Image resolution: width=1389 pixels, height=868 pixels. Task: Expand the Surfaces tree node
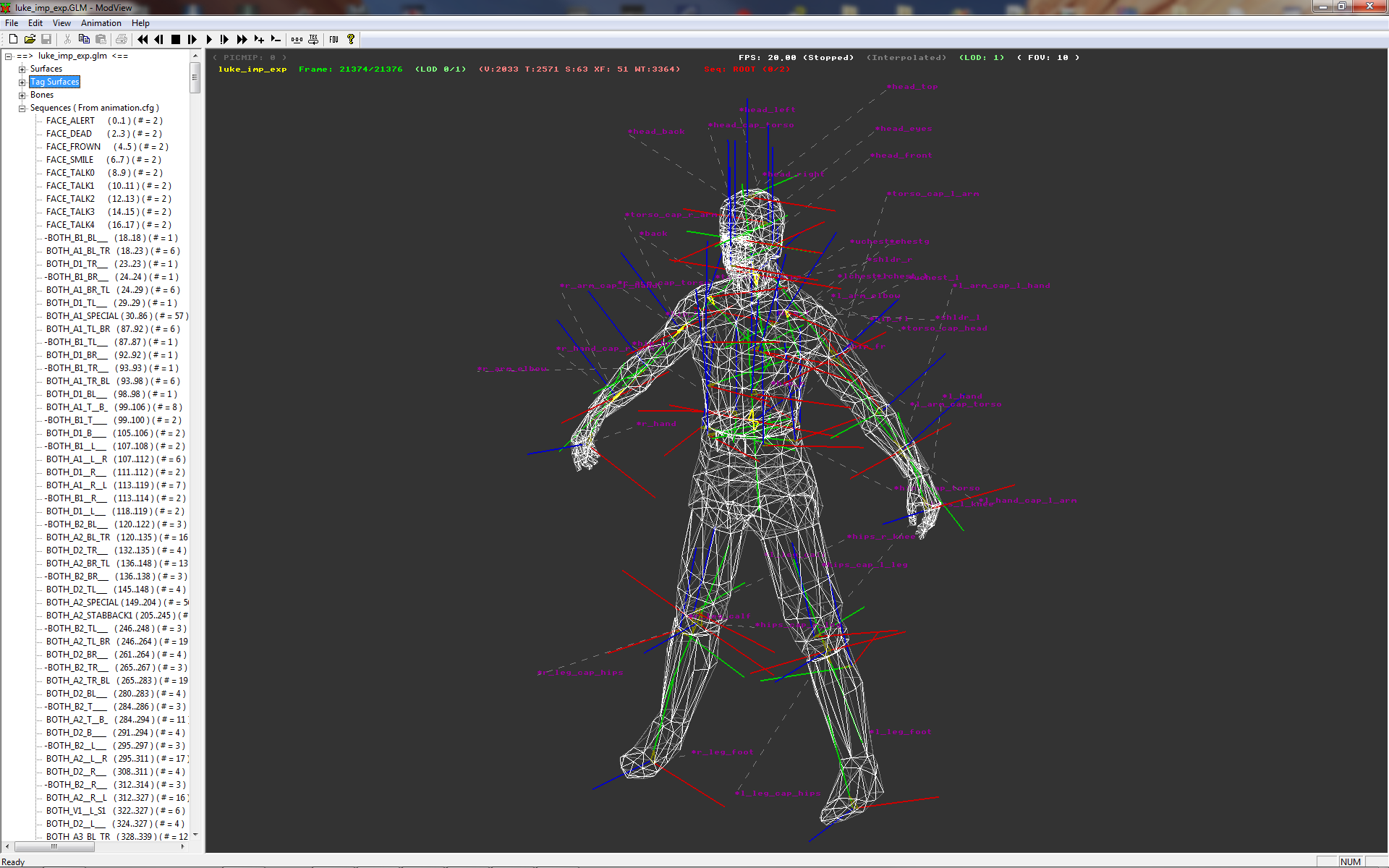pos(22,69)
